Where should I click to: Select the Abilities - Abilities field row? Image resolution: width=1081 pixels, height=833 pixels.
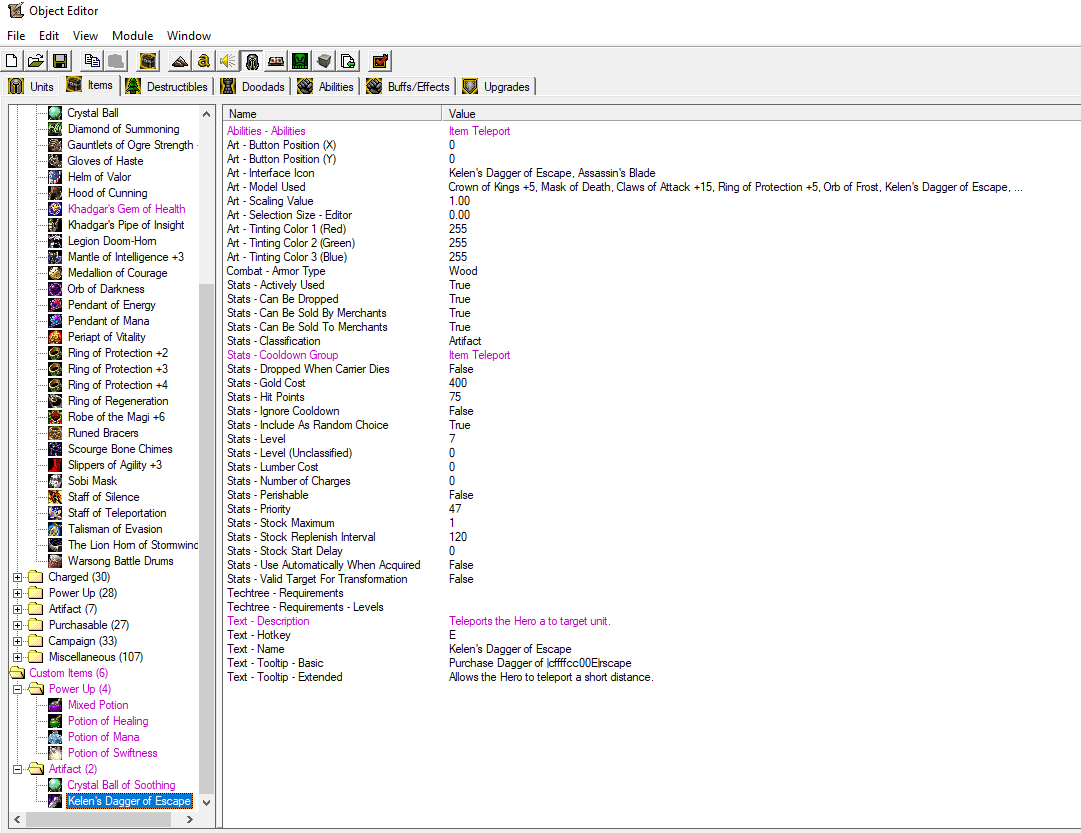tap(651, 131)
